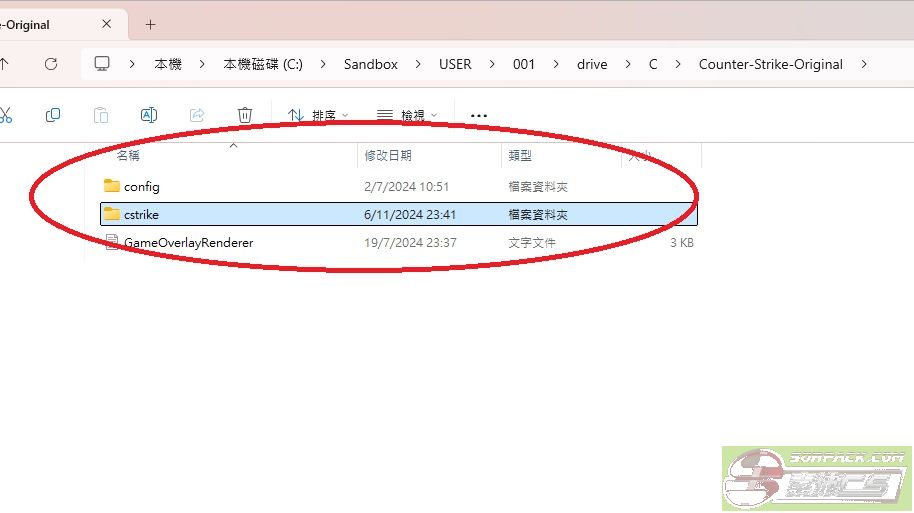Expand chevron after 本機 in breadcrumb

[x=202, y=64]
